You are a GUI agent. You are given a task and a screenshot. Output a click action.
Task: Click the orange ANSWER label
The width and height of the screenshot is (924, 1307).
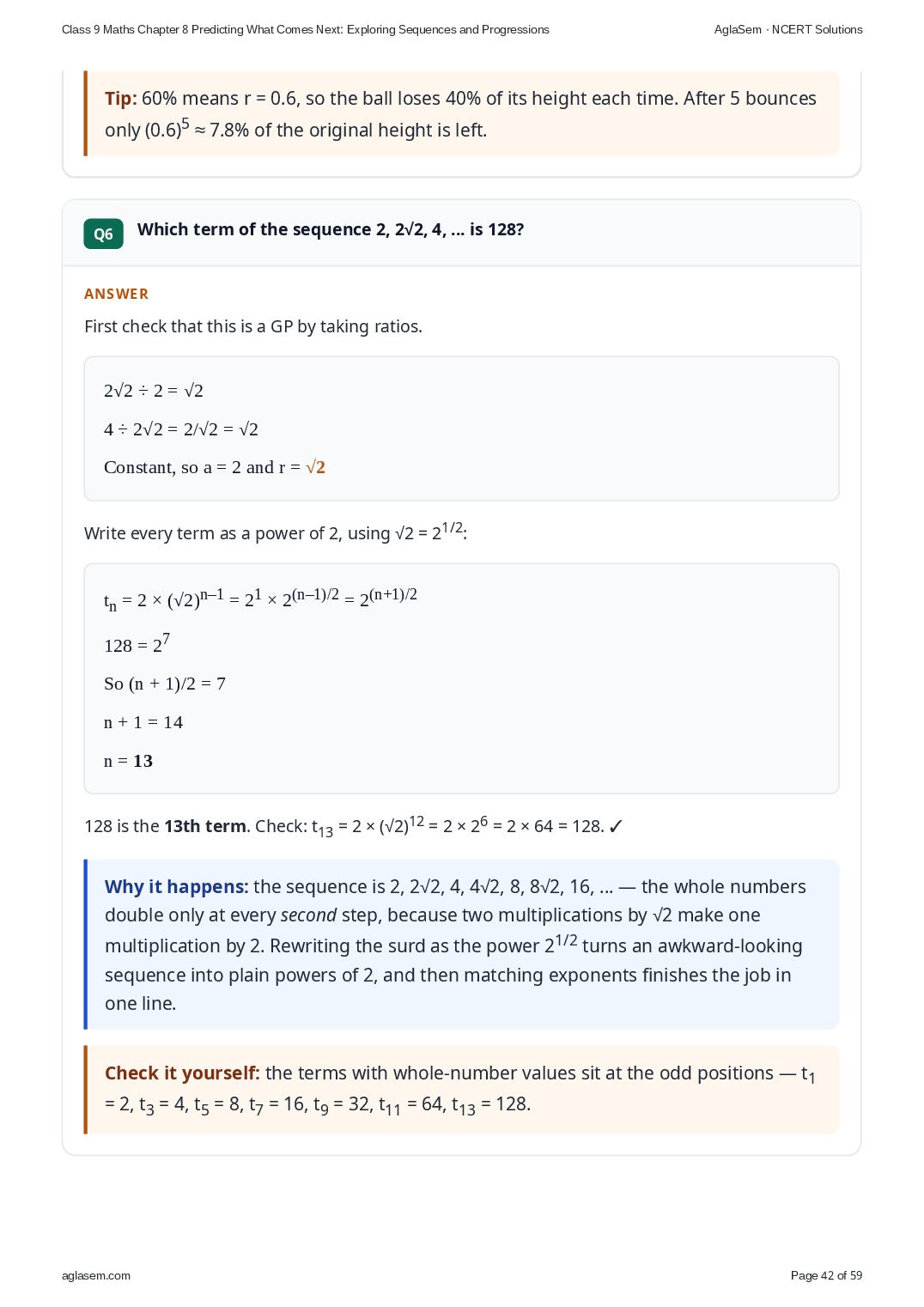[116, 294]
